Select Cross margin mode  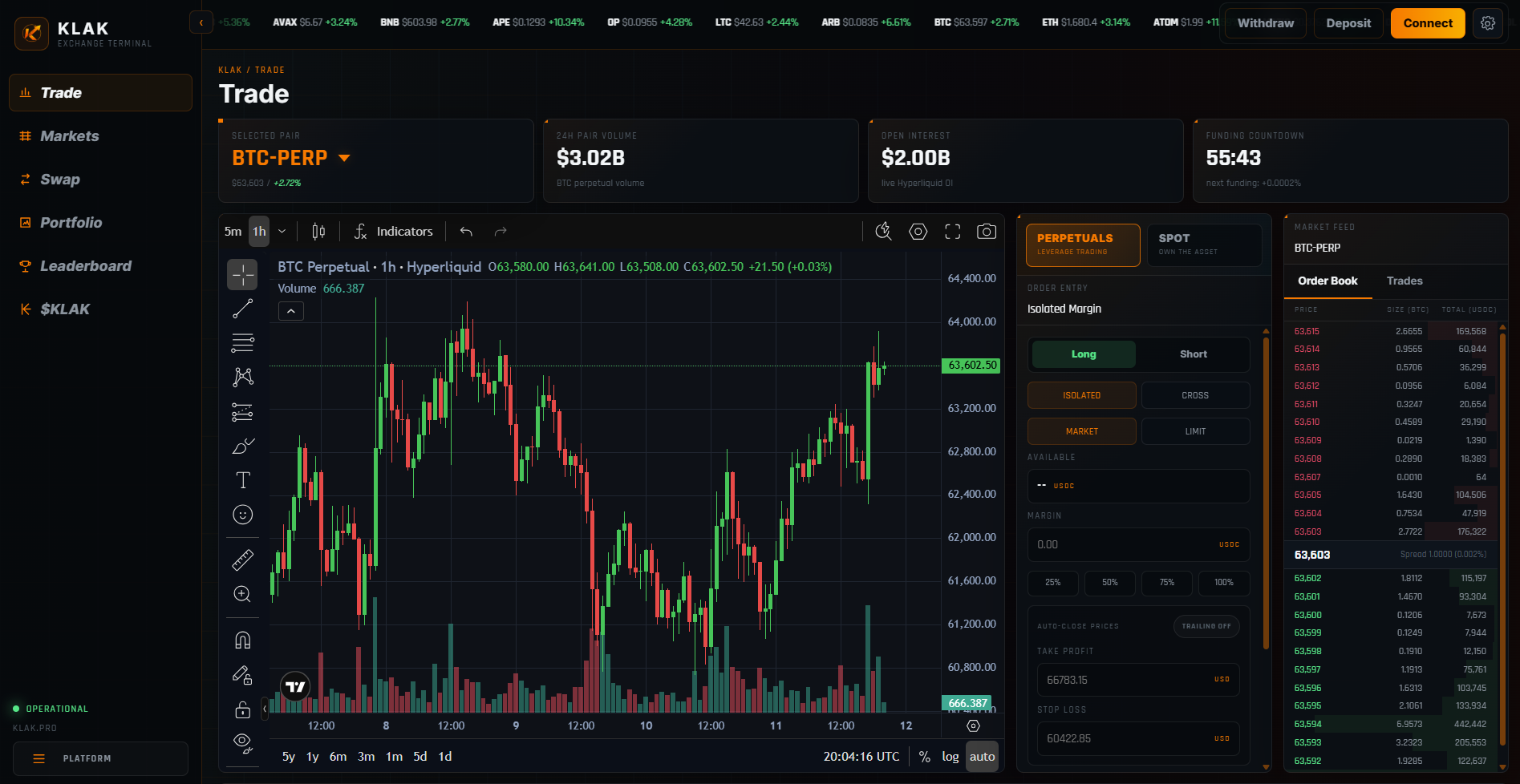click(x=1195, y=395)
